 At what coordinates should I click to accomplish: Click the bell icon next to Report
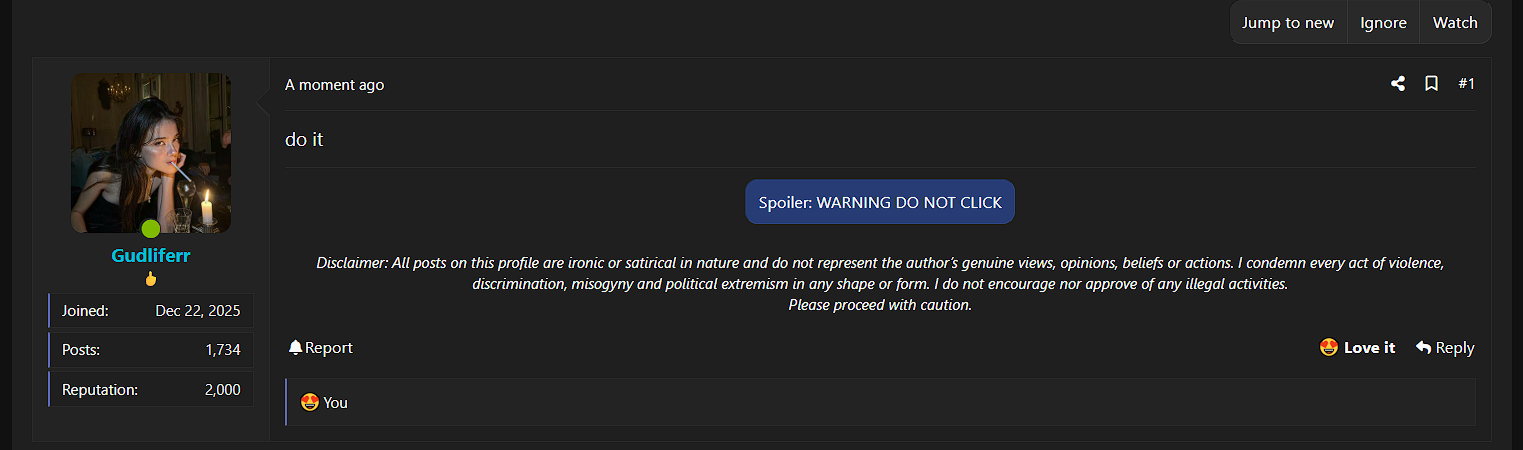tap(295, 347)
